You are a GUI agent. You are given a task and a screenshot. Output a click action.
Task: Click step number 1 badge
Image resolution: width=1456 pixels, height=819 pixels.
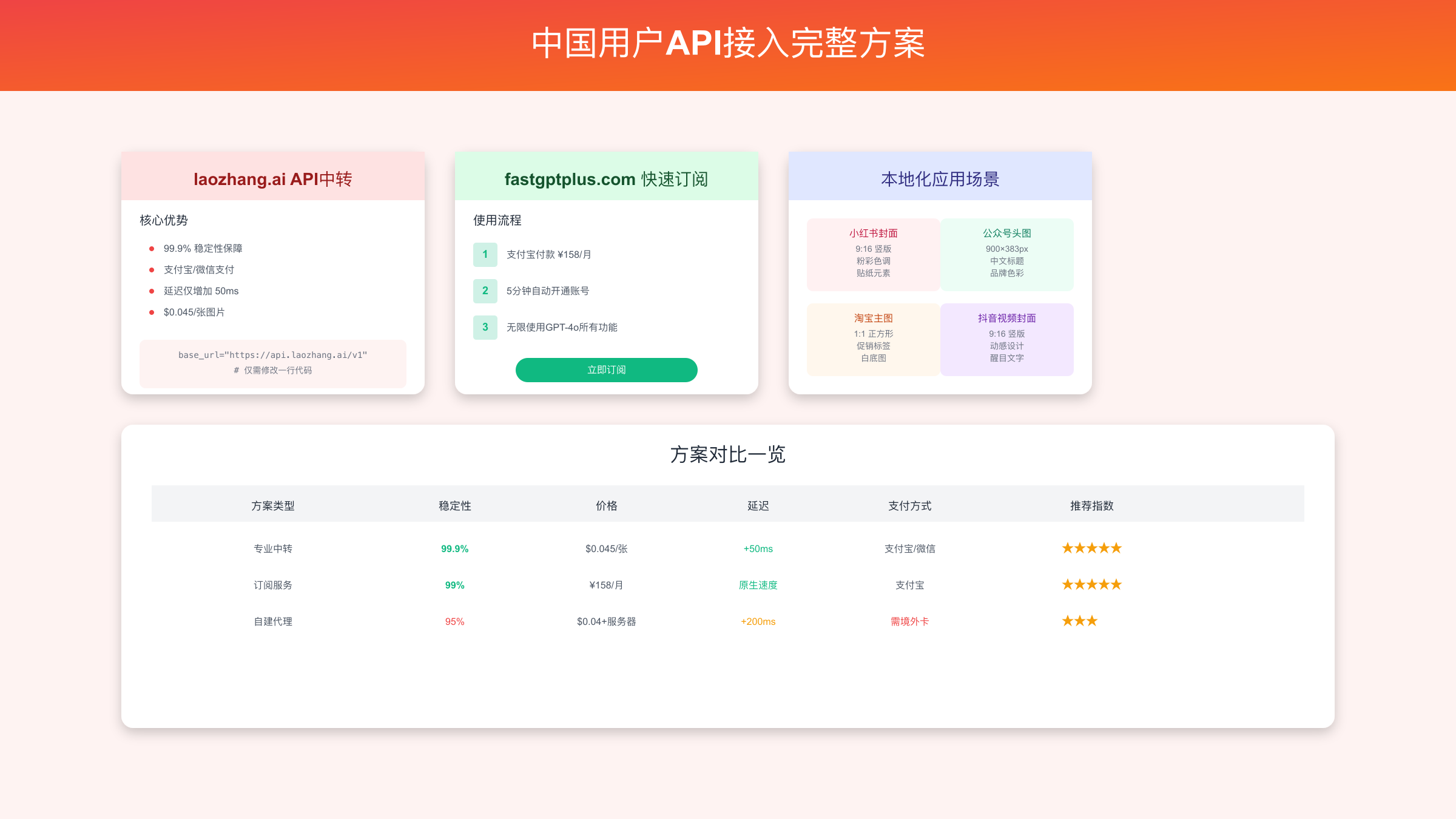tap(485, 255)
